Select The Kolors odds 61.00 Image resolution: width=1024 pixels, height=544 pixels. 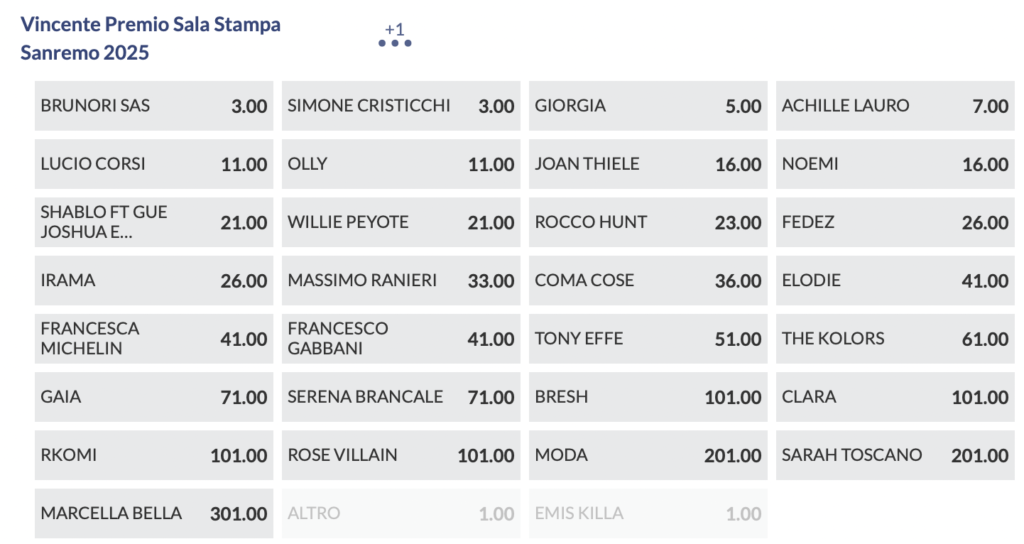pos(894,339)
